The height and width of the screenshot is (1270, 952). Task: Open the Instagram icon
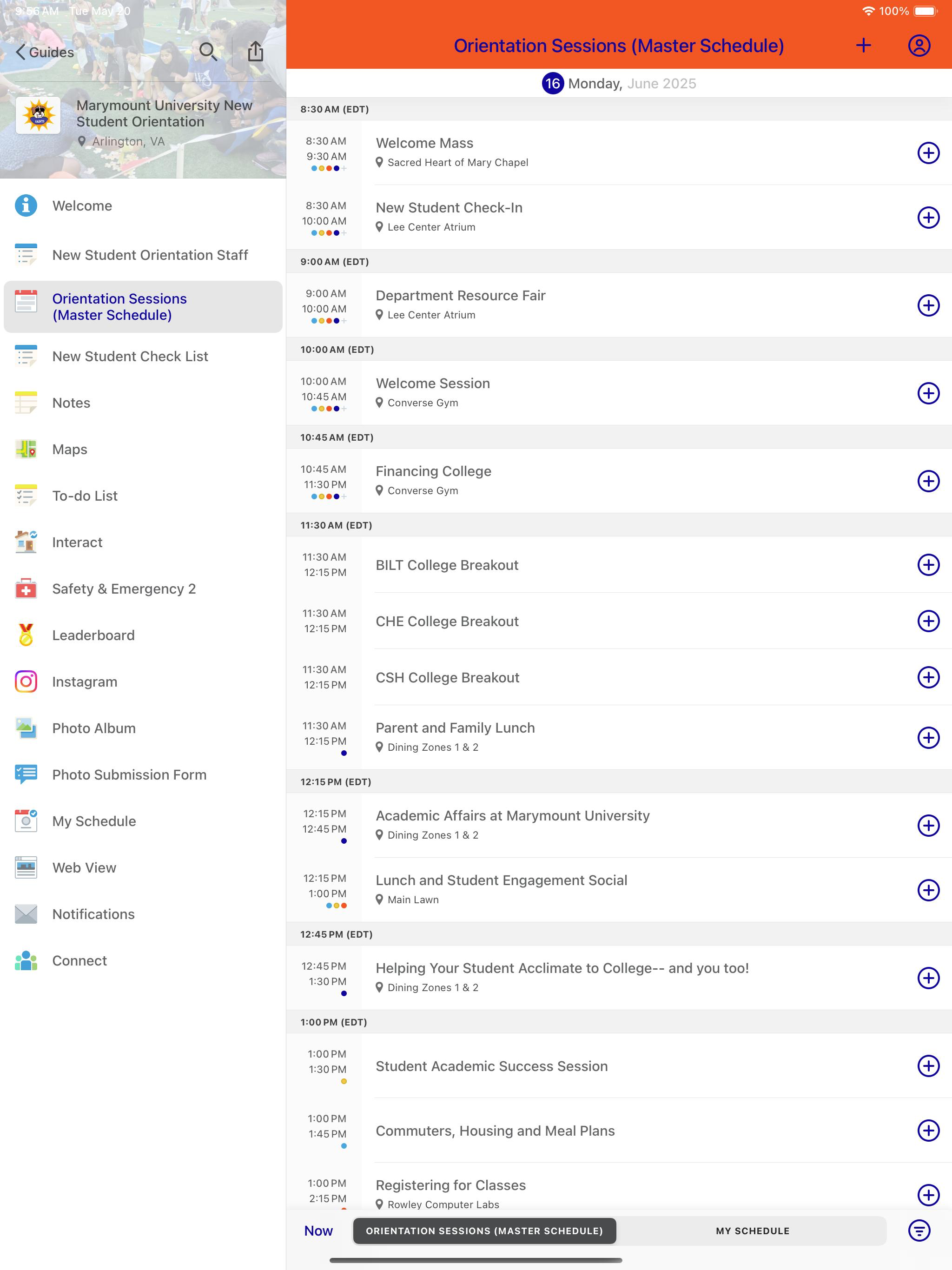coord(26,681)
